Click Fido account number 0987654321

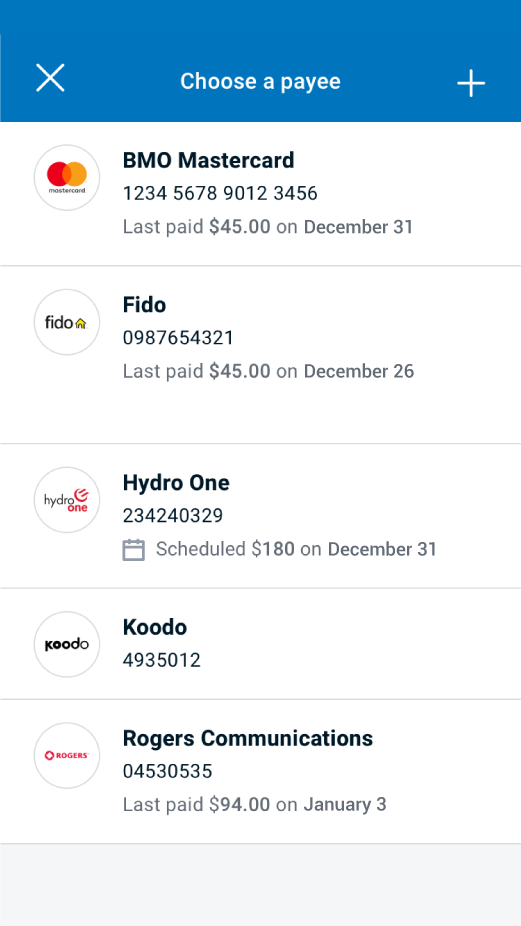click(178, 338)
